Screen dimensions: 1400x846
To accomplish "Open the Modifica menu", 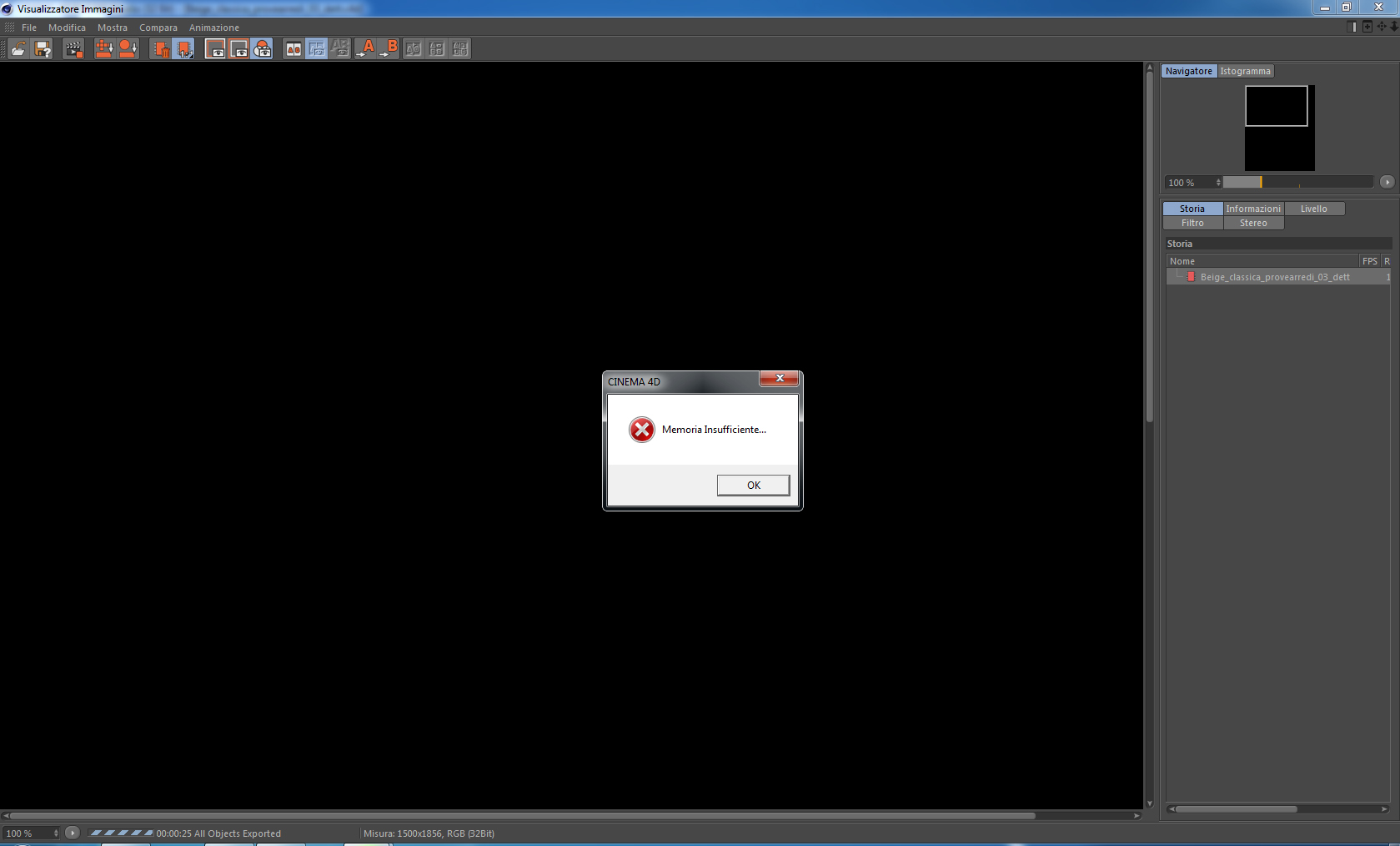I will click(67, 28).
